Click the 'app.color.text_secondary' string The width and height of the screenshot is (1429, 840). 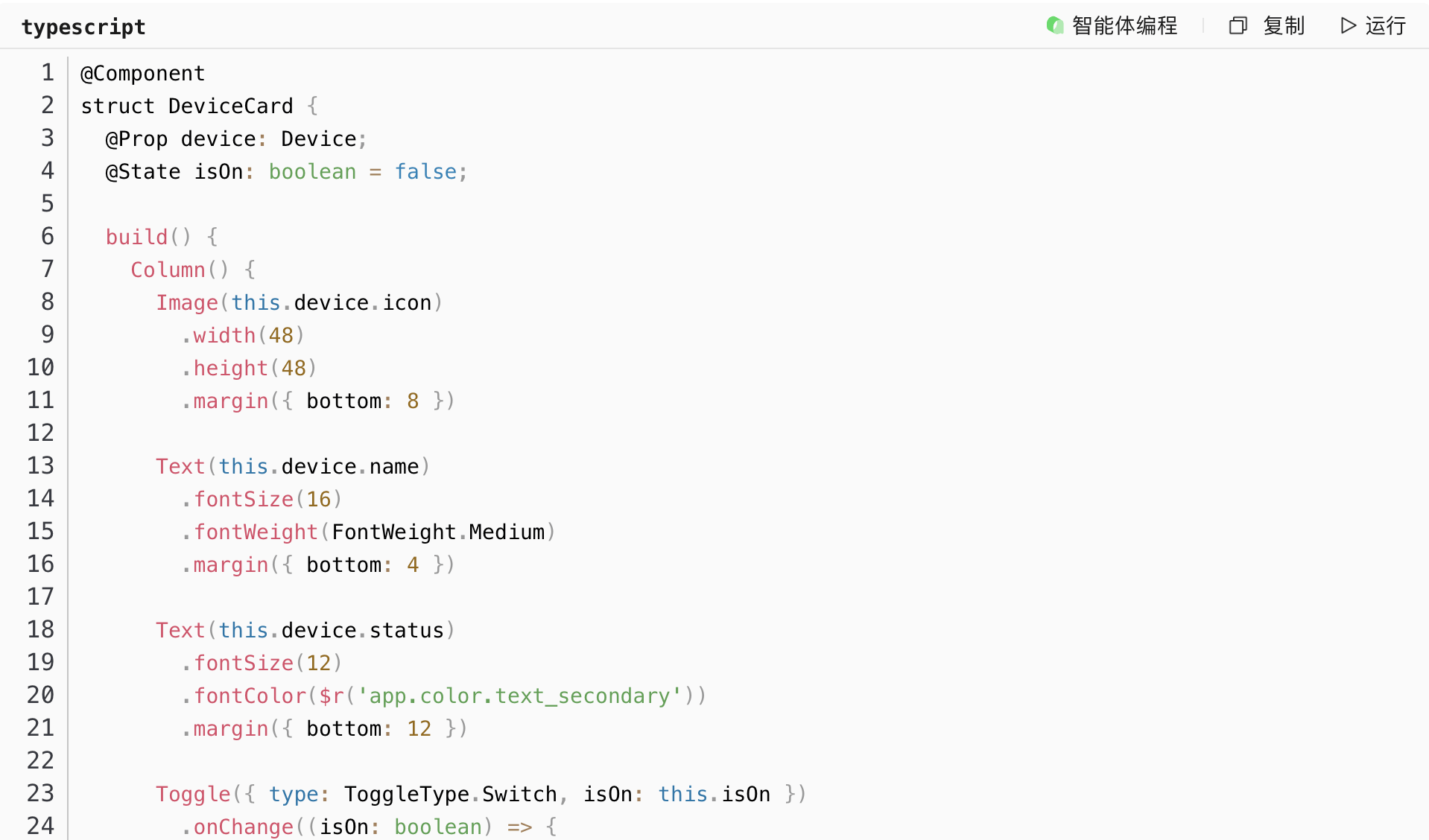[519, 696]
